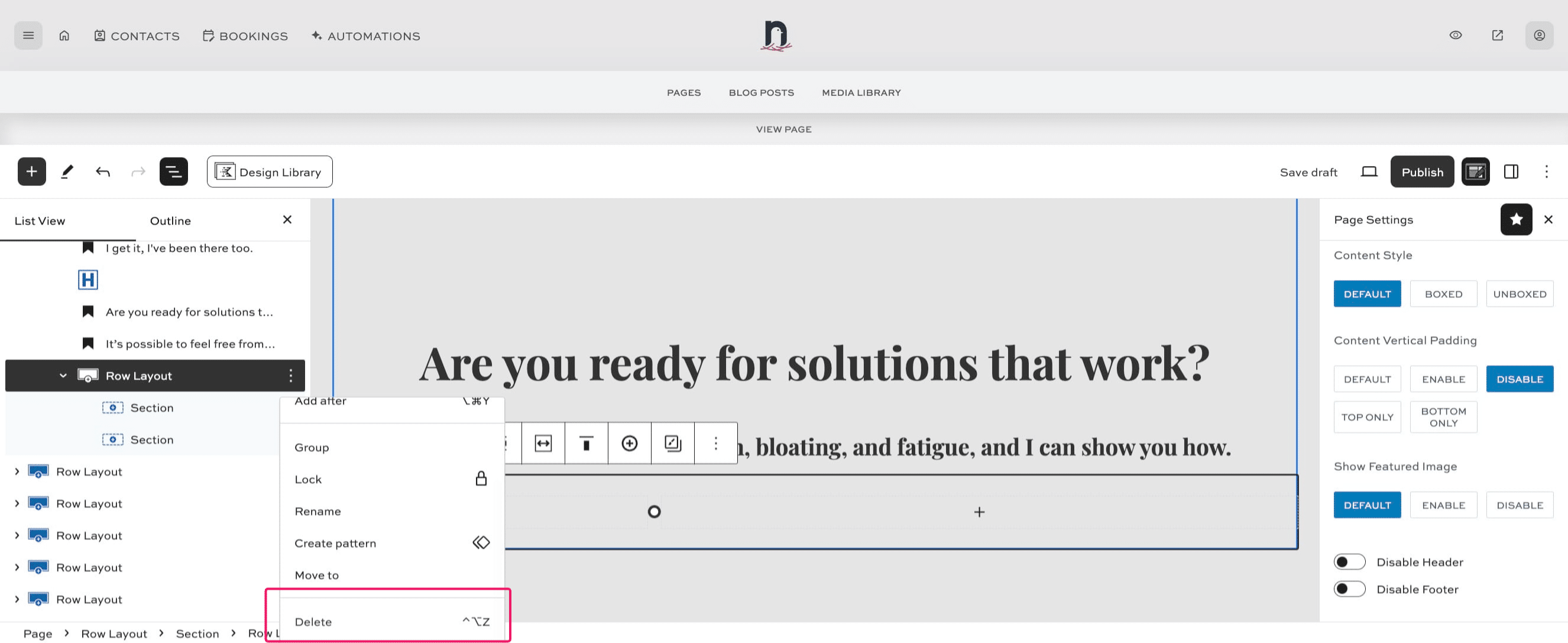Click Section in the breadcrumb bar
1568x643 pixels.
point(197,634)
